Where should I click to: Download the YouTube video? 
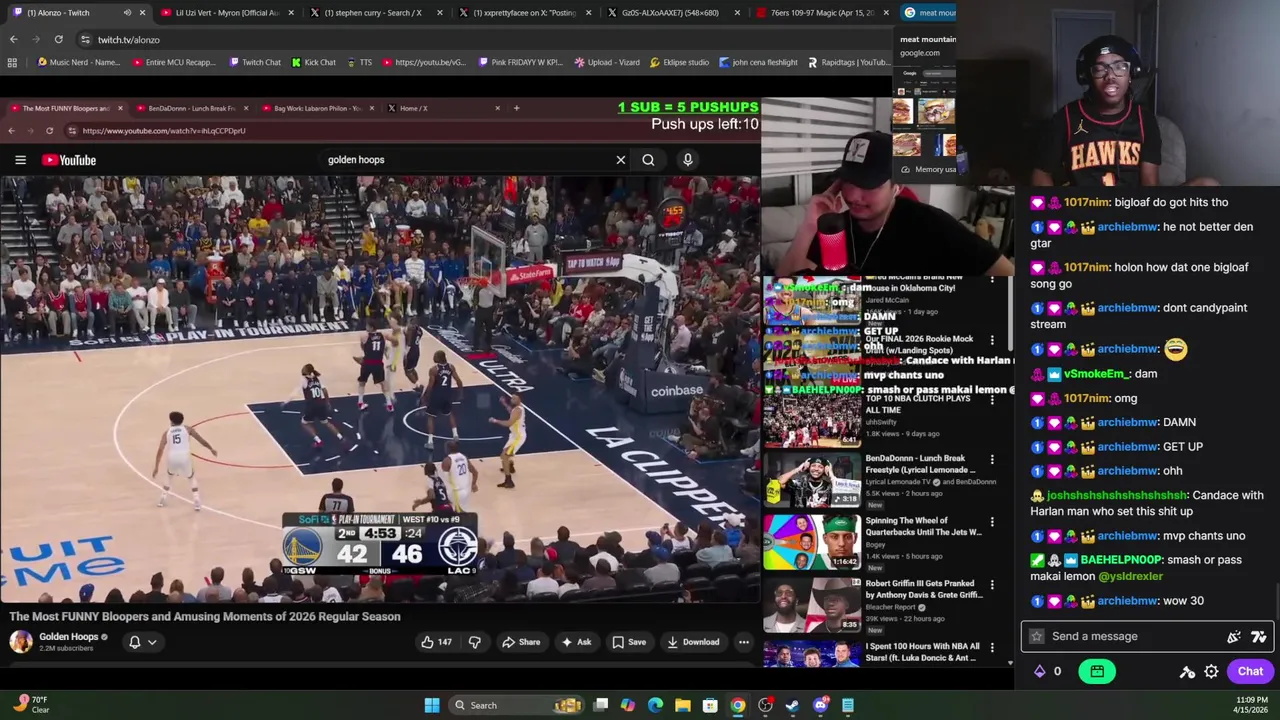point(693,642)
